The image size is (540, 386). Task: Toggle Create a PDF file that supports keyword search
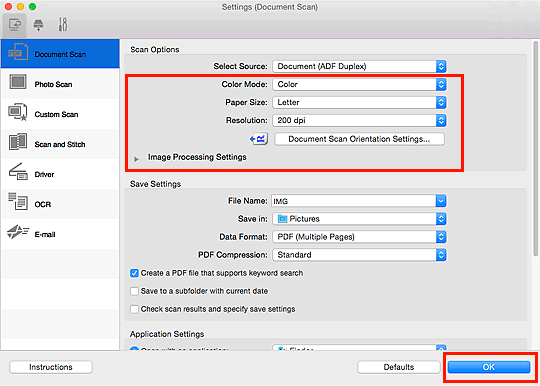(x=134, y=273)
